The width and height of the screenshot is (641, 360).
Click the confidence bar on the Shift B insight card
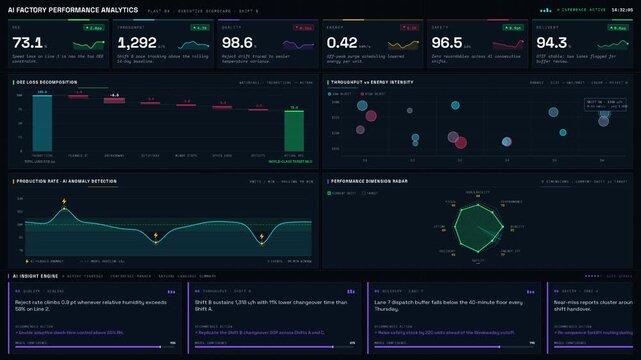click(275, 347)
